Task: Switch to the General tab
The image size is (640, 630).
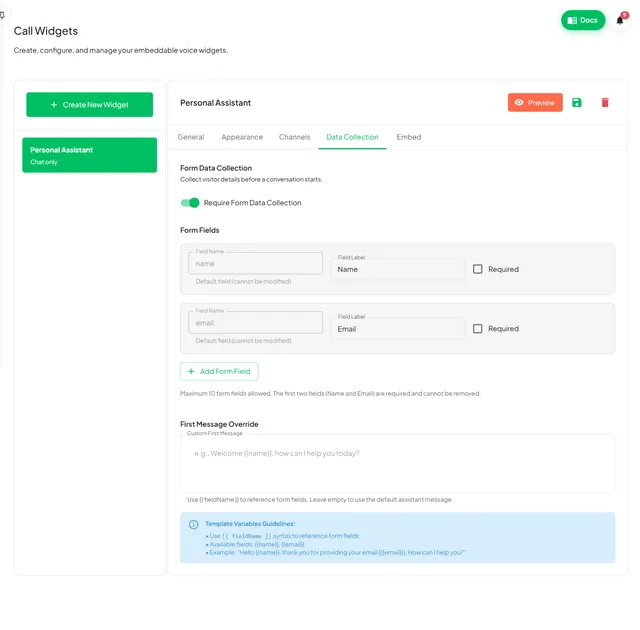Action: pos(191,137)
